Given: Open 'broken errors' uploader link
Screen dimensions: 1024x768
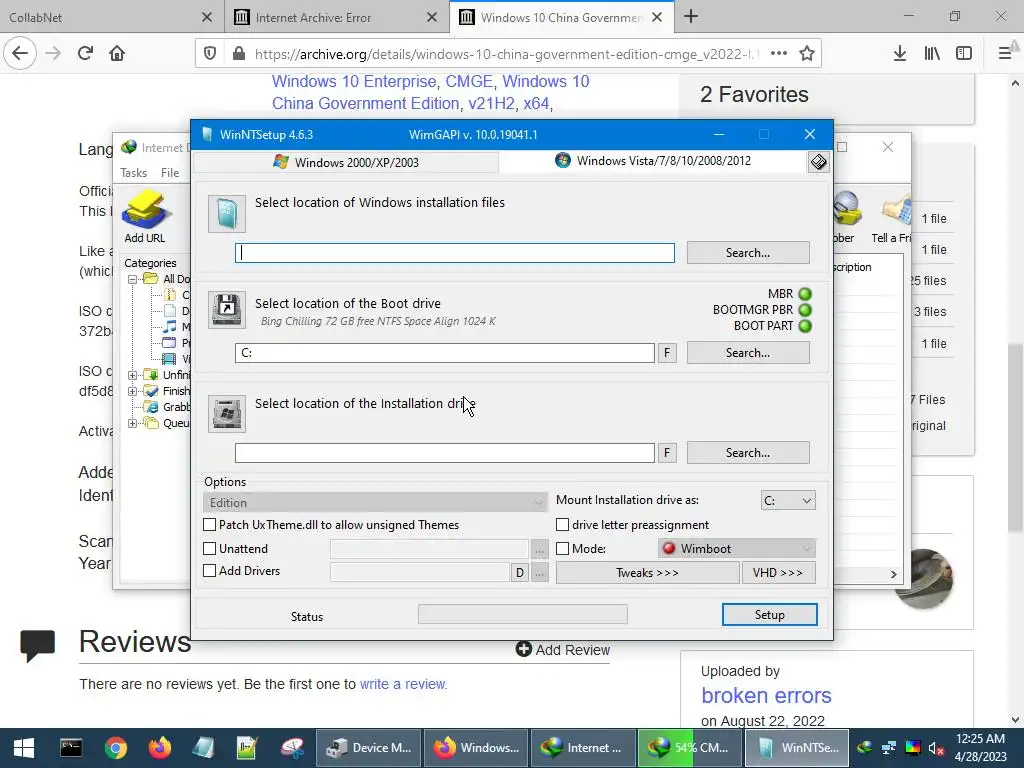Looking at the screenshot, I should click(x=766, y=696).
